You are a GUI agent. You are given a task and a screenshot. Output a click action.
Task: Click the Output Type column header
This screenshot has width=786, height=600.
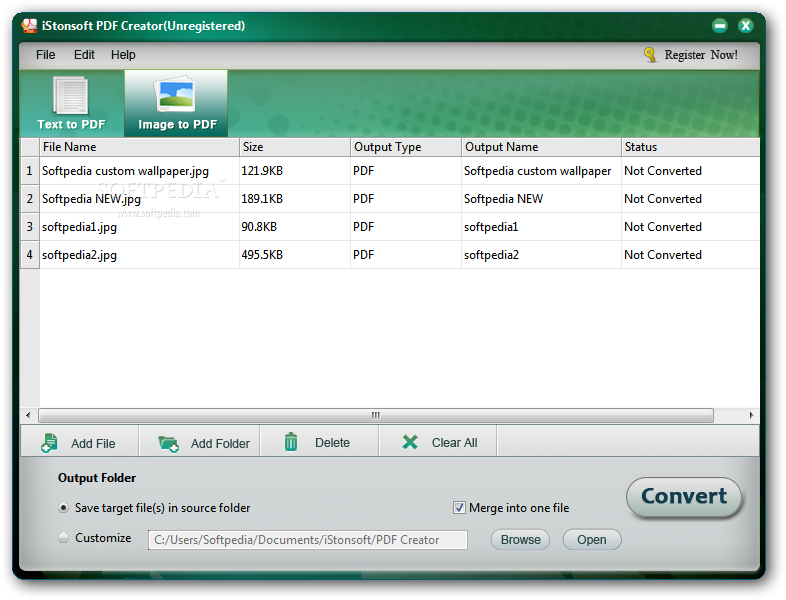coord(406,147)
